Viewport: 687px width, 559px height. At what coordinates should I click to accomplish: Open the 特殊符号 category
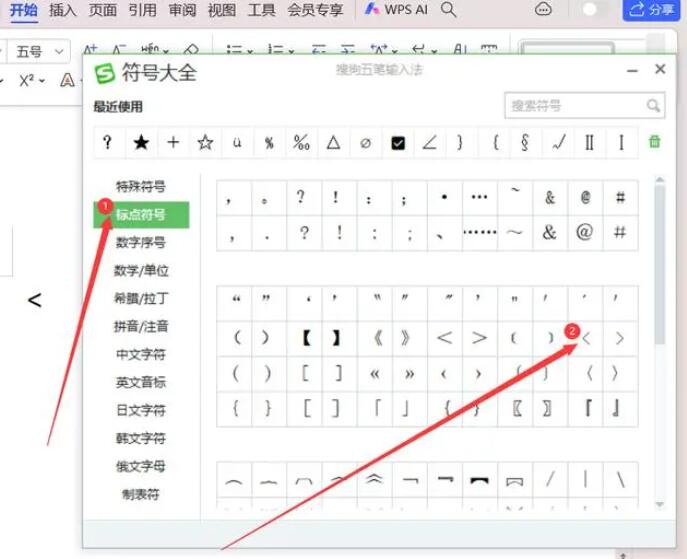pos(141,186)
